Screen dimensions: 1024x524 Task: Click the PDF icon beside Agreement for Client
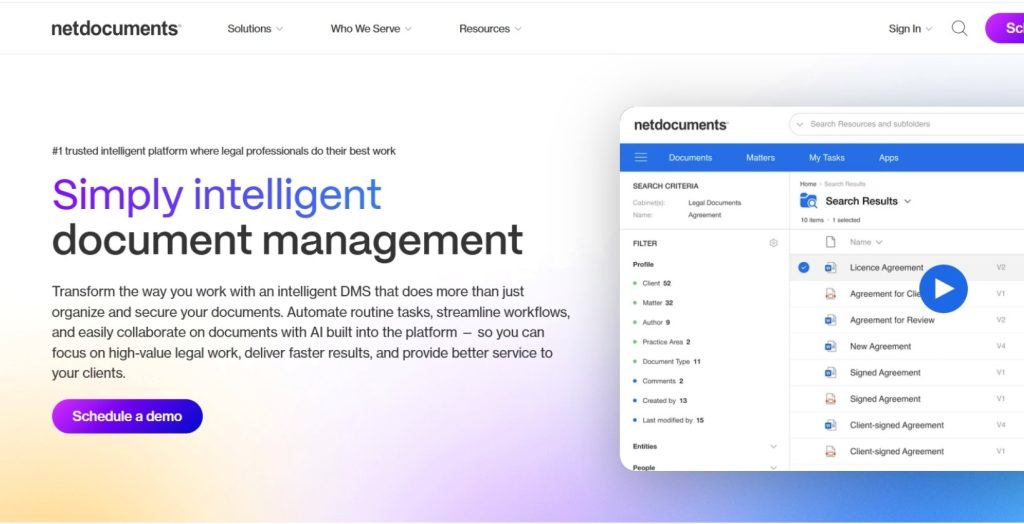point(830,294)
